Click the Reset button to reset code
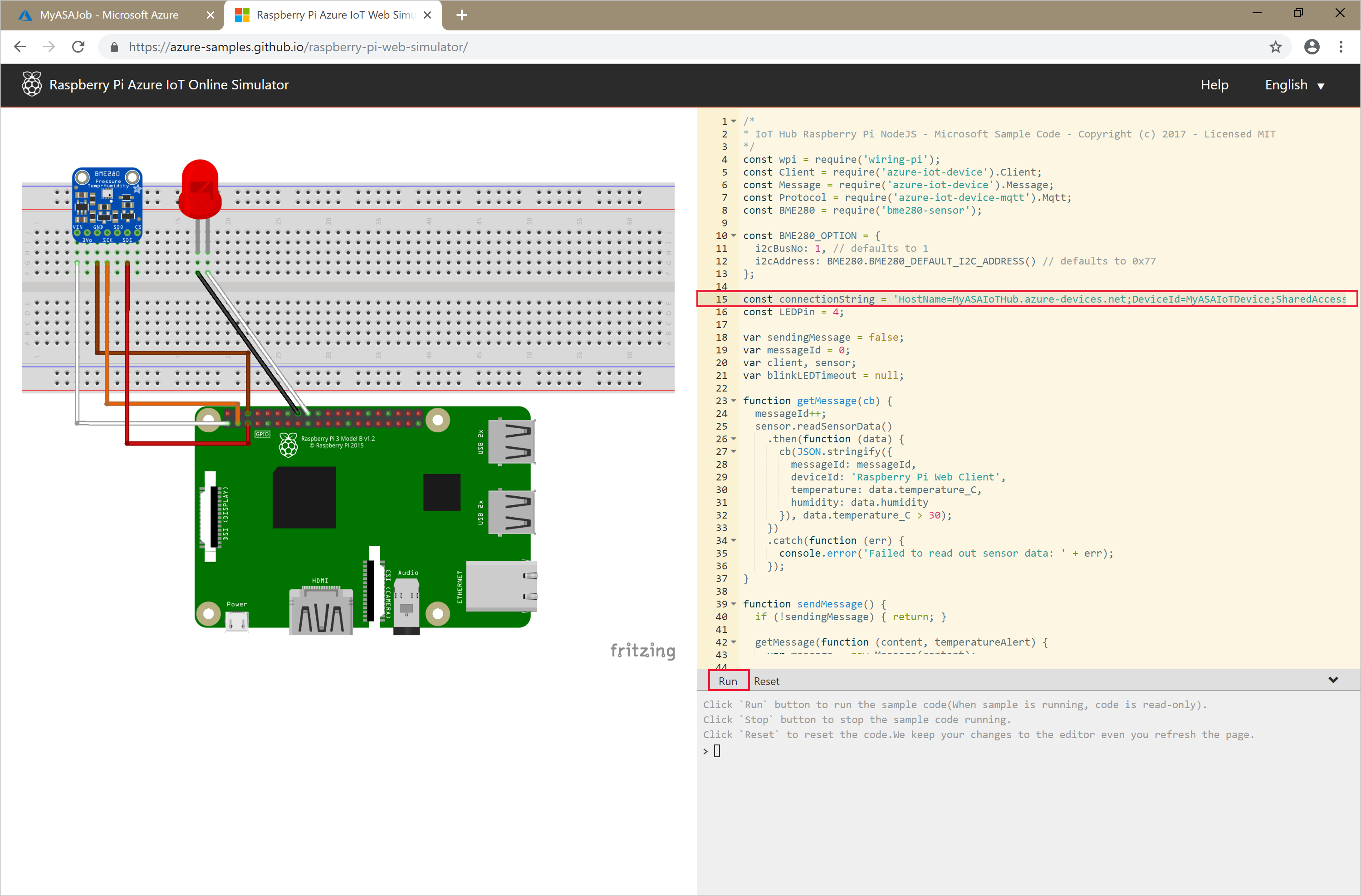This screenshot has width=1361, height=896. pyautogui.click(x=766, y=681)
